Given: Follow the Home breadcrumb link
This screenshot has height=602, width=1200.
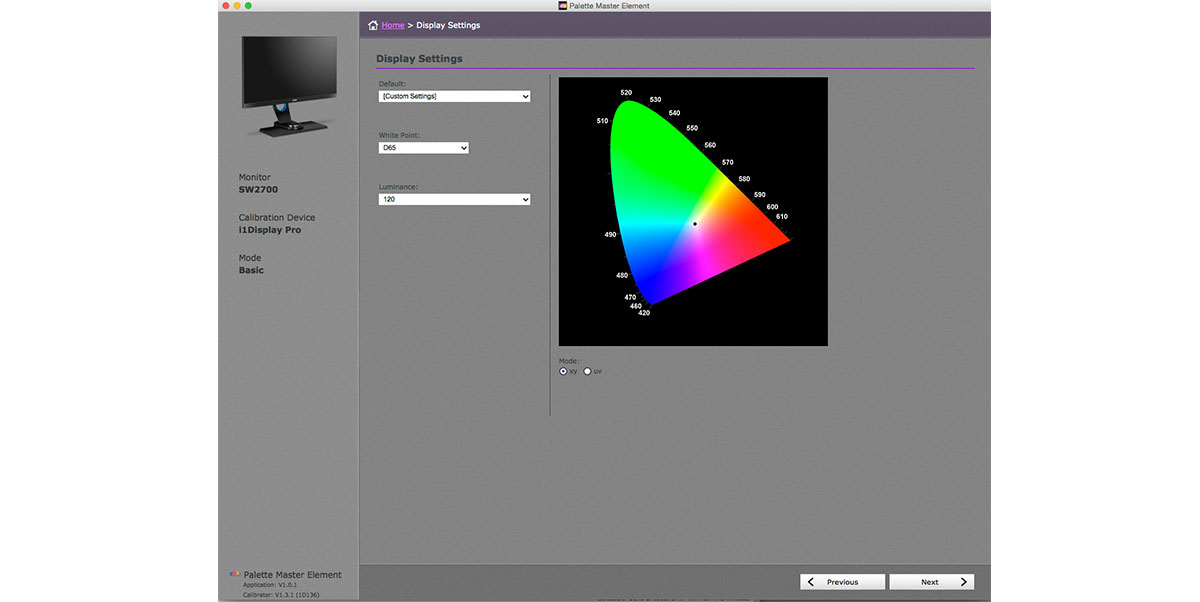Looking at the screenshot, I should tap(393, 25).
